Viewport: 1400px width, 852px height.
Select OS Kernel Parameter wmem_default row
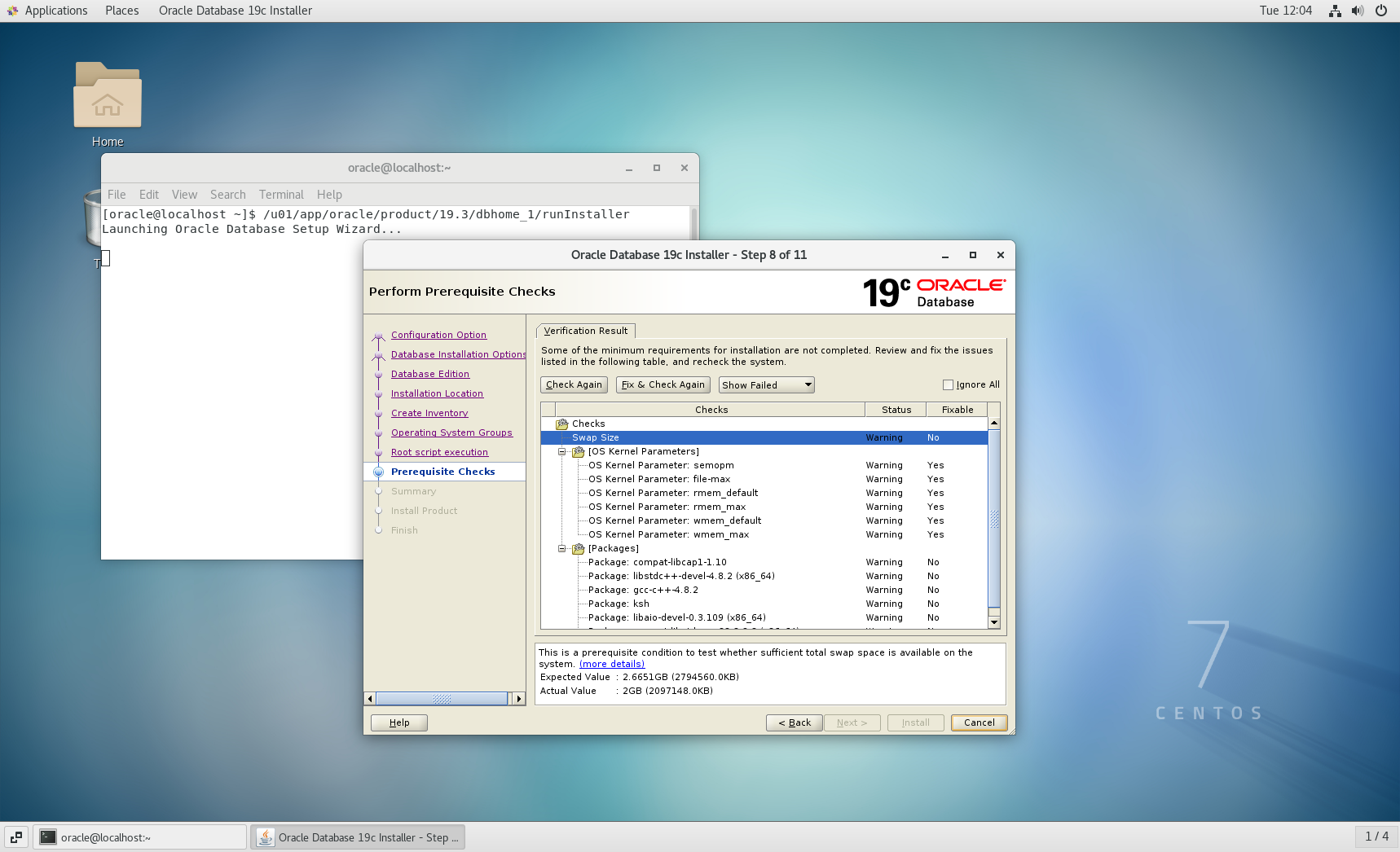click(764, 520)
